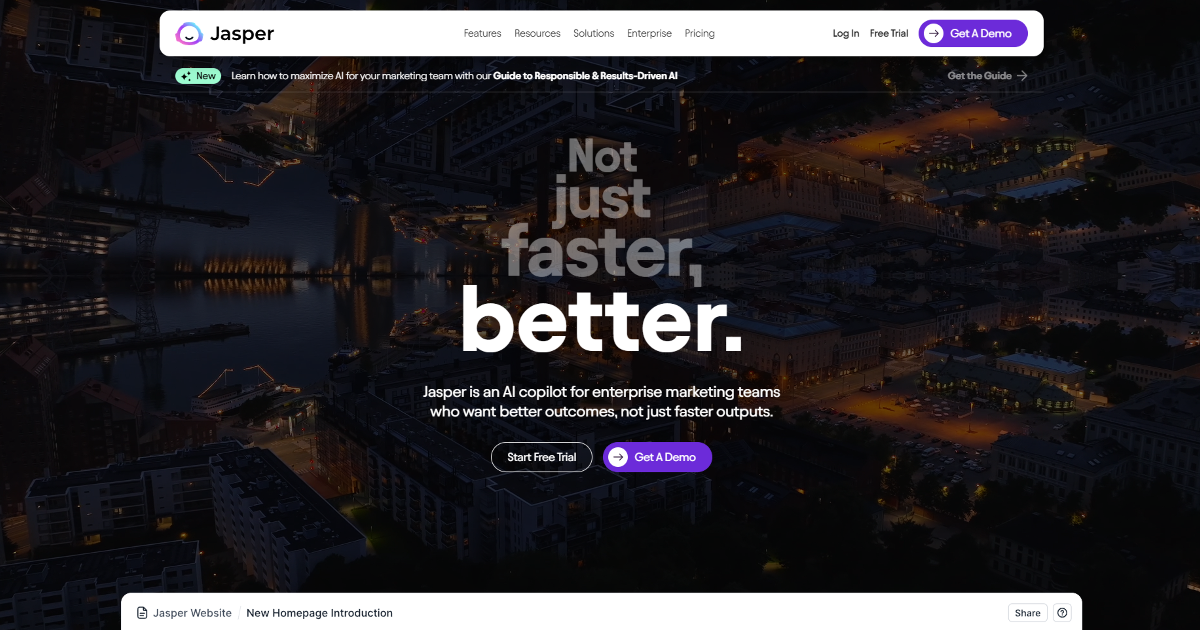Click the Free Trial link in header
Screen dimensions: 1200x630
point(889,33)
